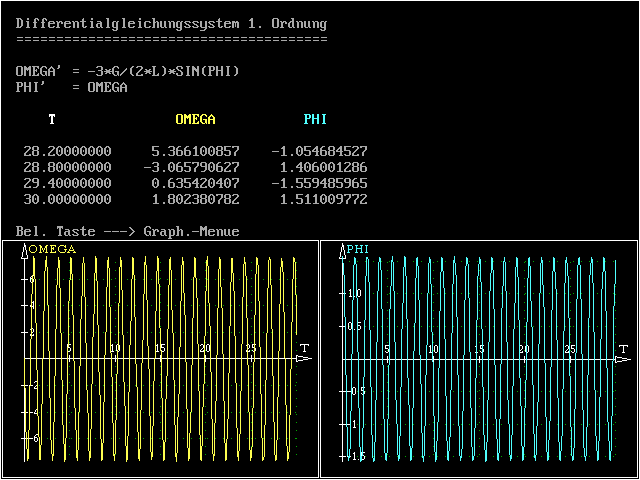
Task: Select the last row T value 30.00000000
Action: click(x=67, y=199)
